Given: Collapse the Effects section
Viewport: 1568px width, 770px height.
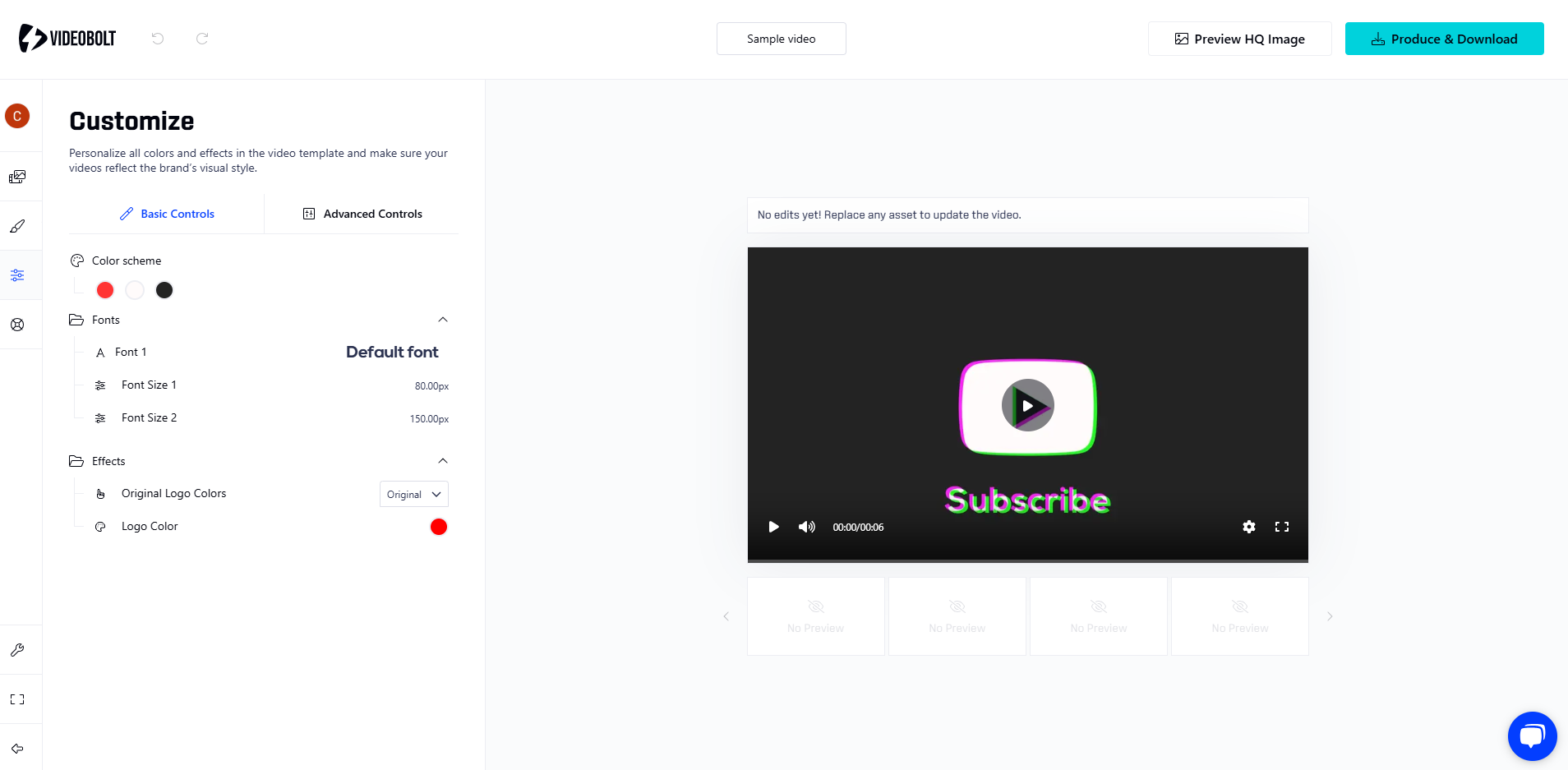Looking at the screenshot, I should (x=443, y=461).
